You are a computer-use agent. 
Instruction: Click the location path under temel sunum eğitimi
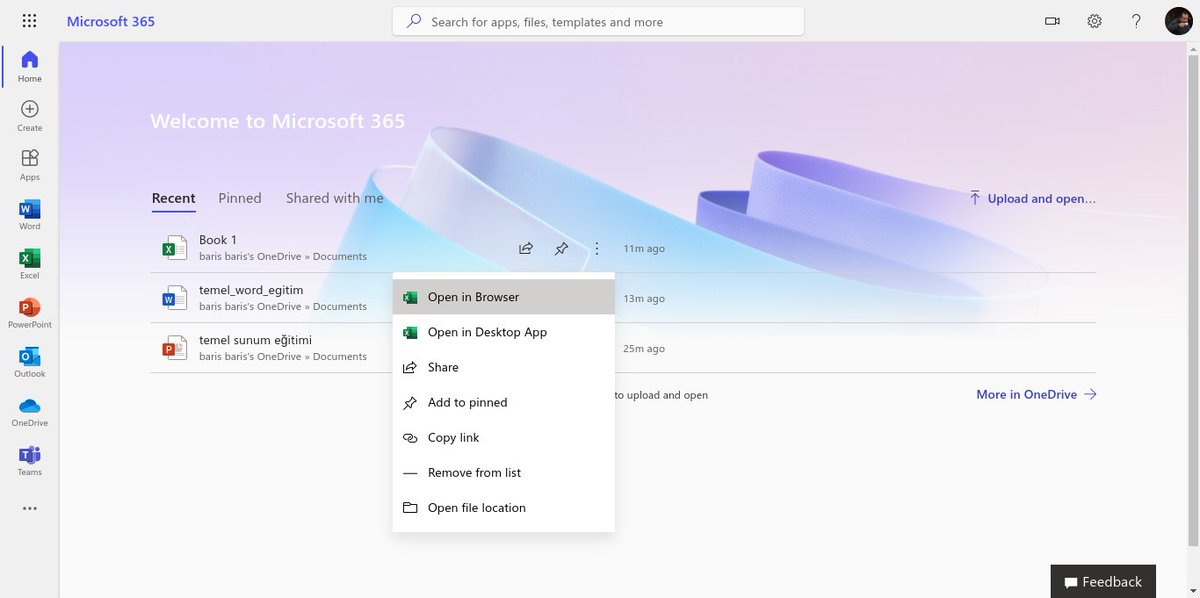click(x=283, y=356)
